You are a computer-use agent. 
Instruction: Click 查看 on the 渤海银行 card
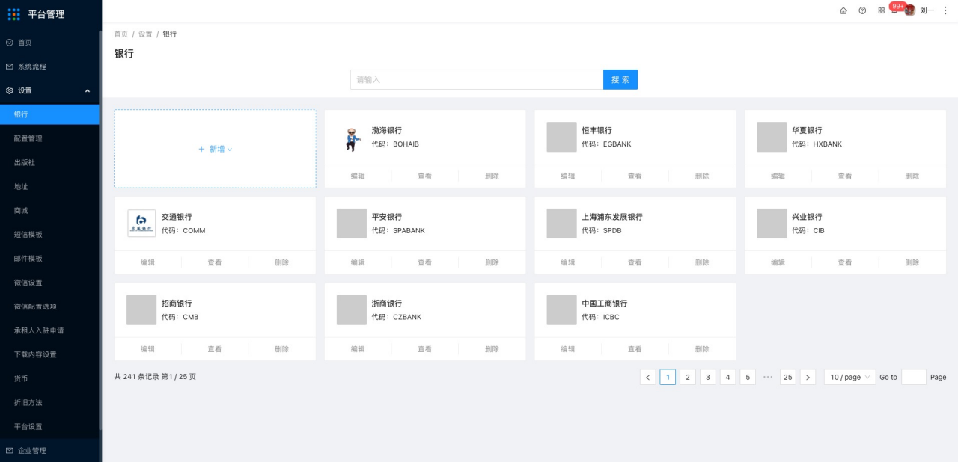coord(425,176)
